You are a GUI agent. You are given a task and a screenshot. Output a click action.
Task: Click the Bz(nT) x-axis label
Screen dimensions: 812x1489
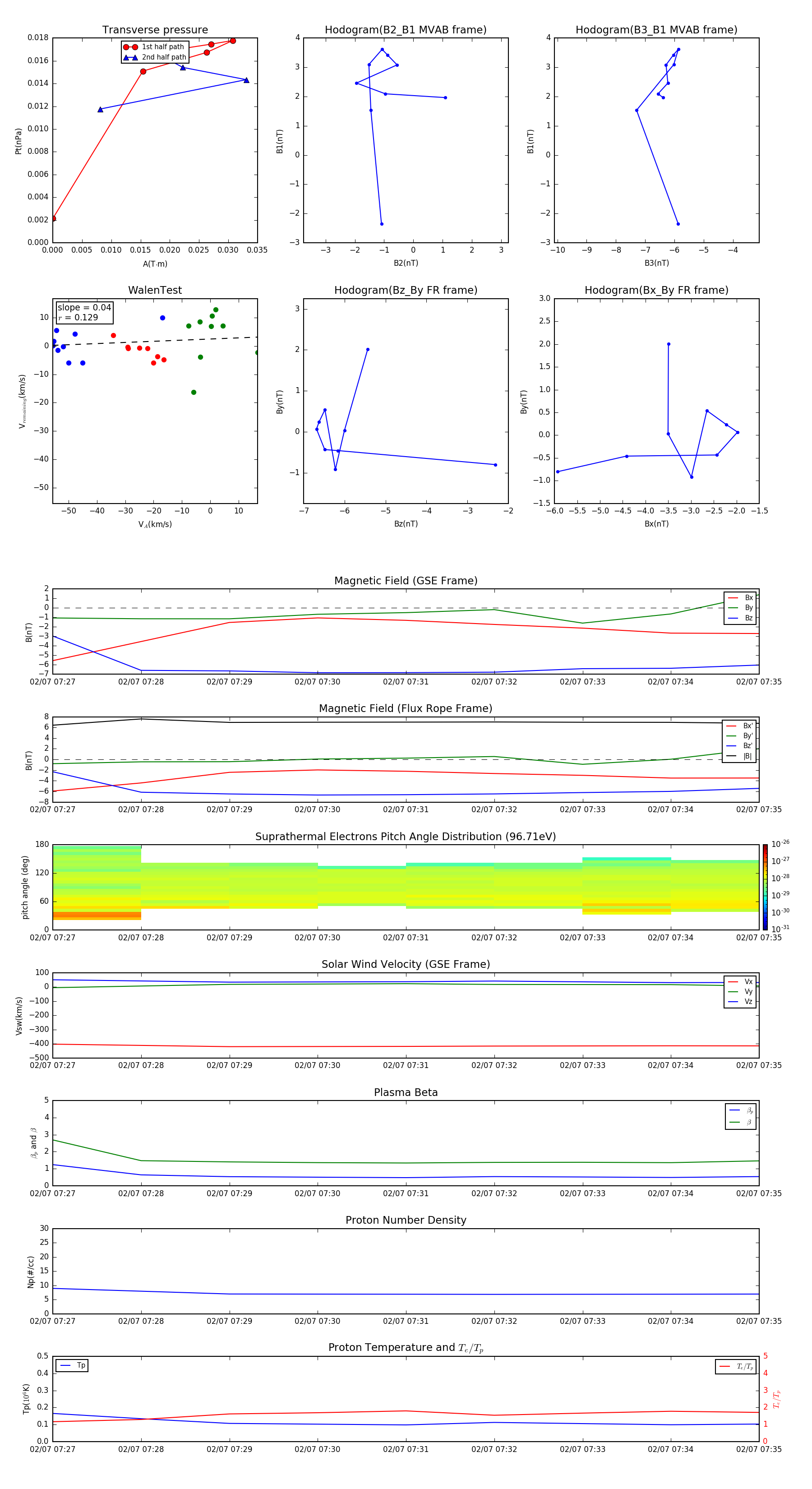[x=406, y=524]
